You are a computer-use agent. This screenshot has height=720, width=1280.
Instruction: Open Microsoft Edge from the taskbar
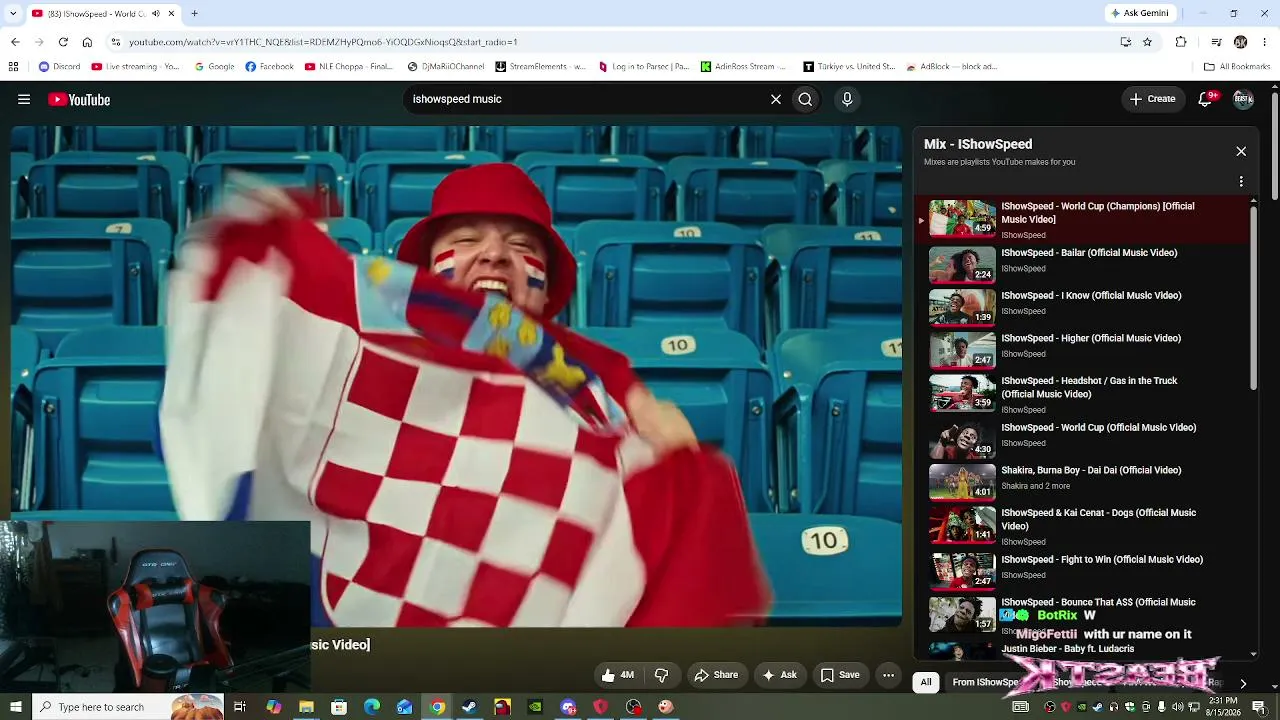tap(372, 707)
